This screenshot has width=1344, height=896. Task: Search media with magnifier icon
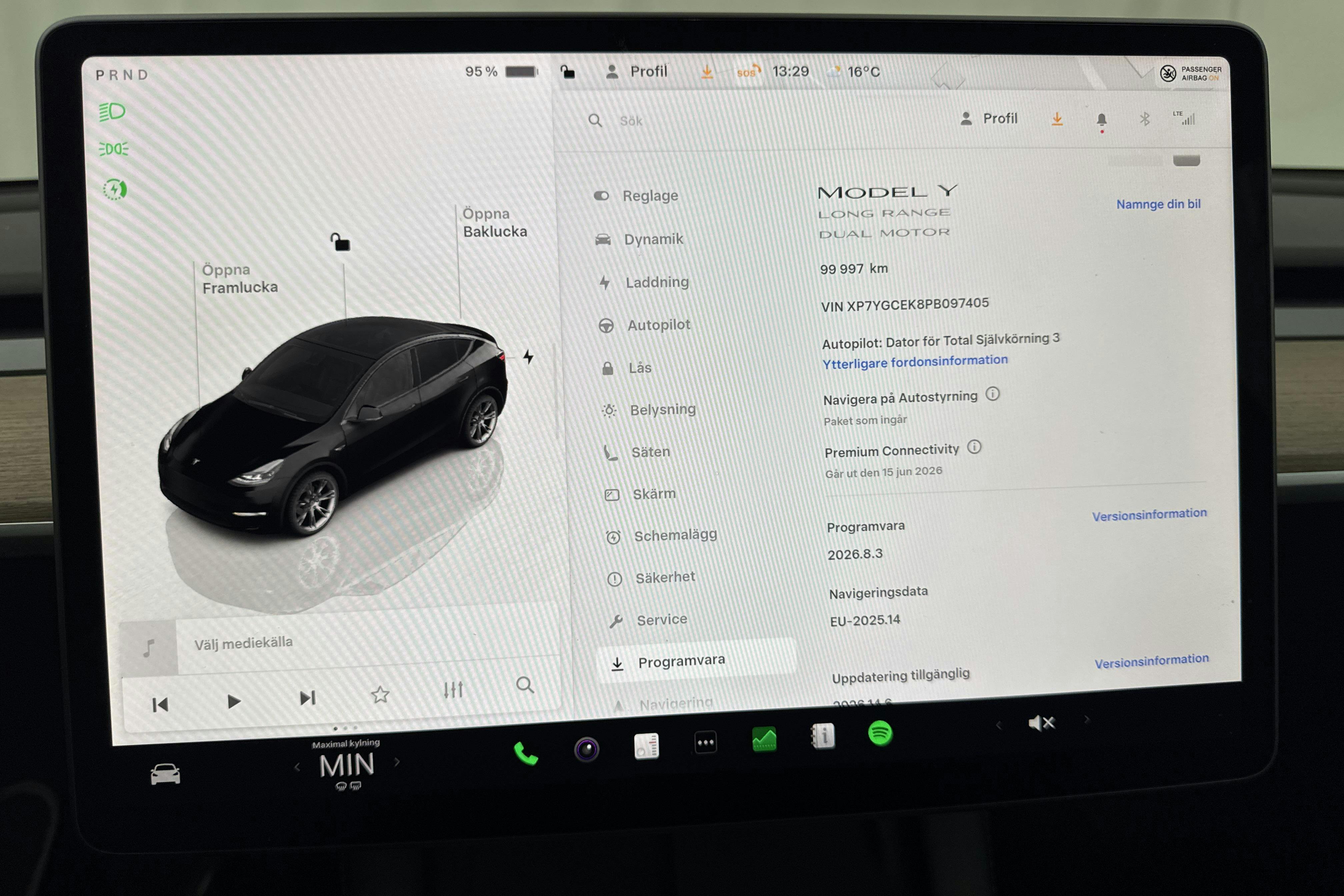525,685
